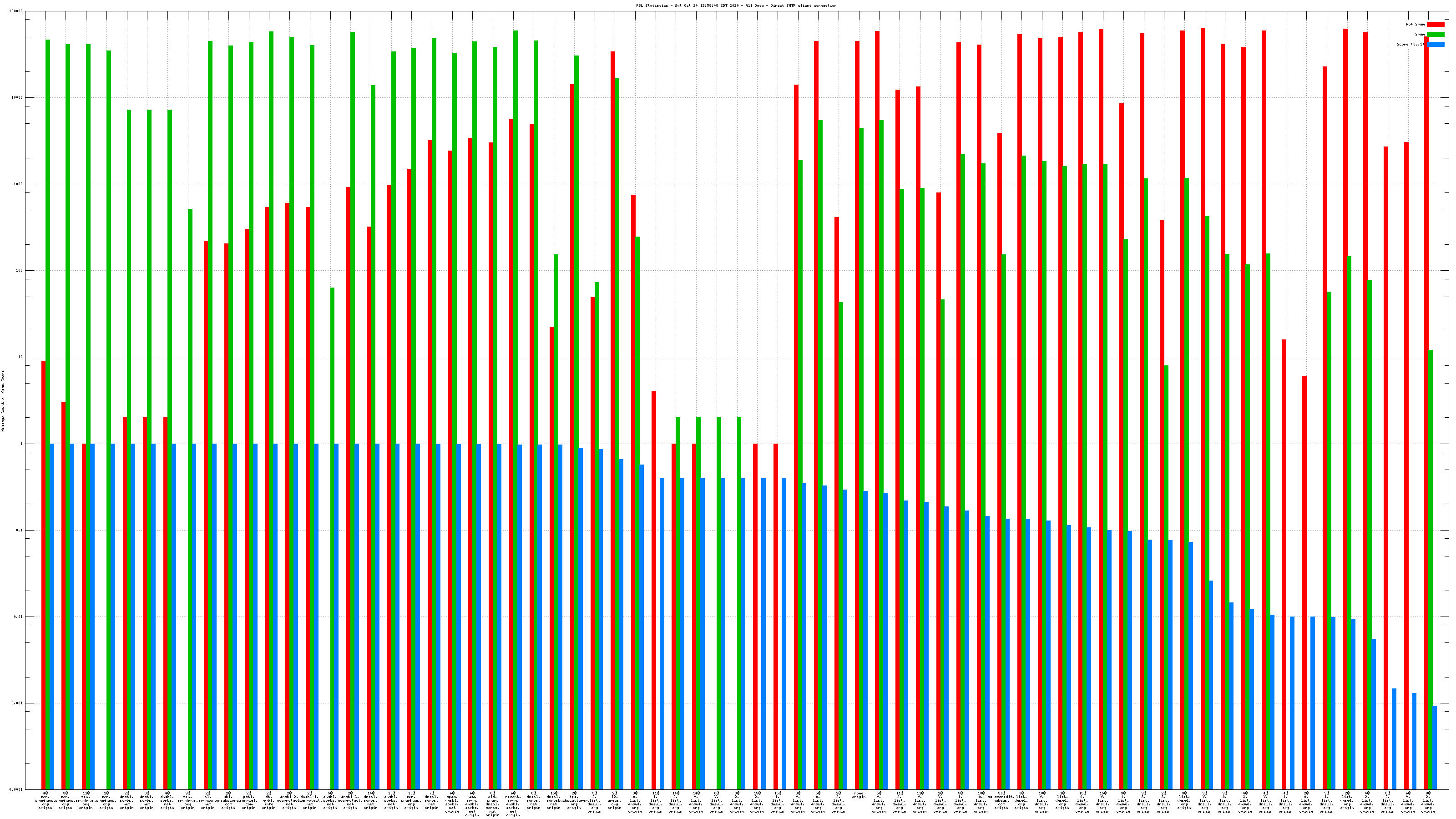Click the 0.0001 y-axis tick label
1456x819 pixels.
click(16, 789)
